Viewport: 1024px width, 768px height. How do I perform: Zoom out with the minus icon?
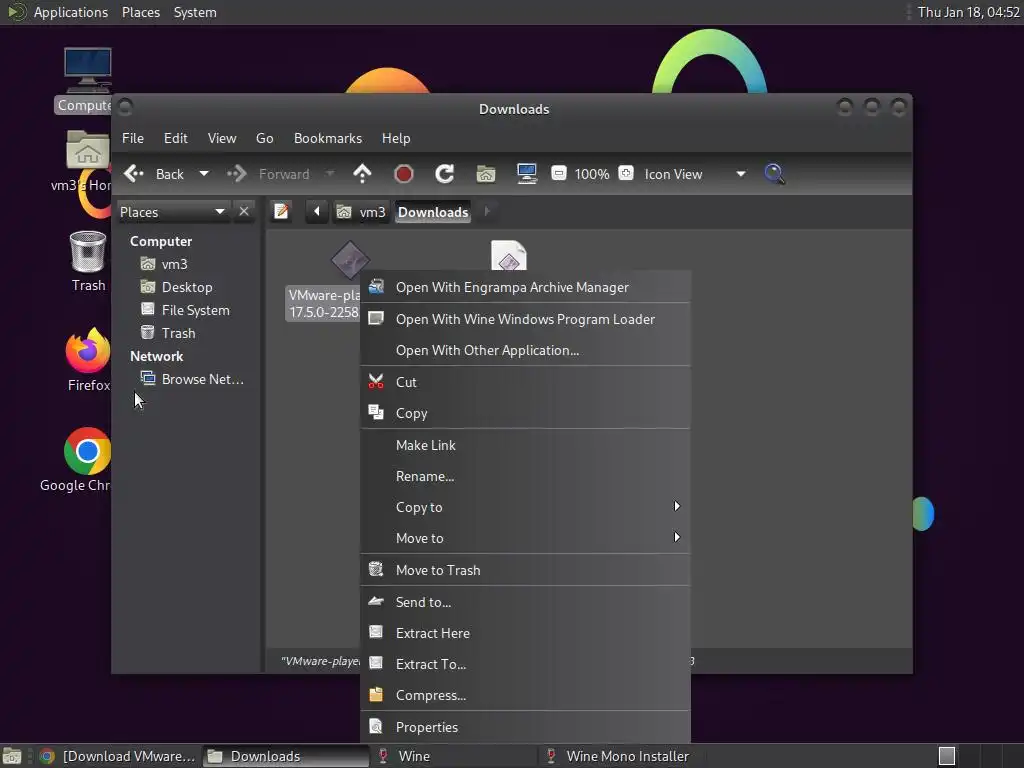[x=558, y=173]
